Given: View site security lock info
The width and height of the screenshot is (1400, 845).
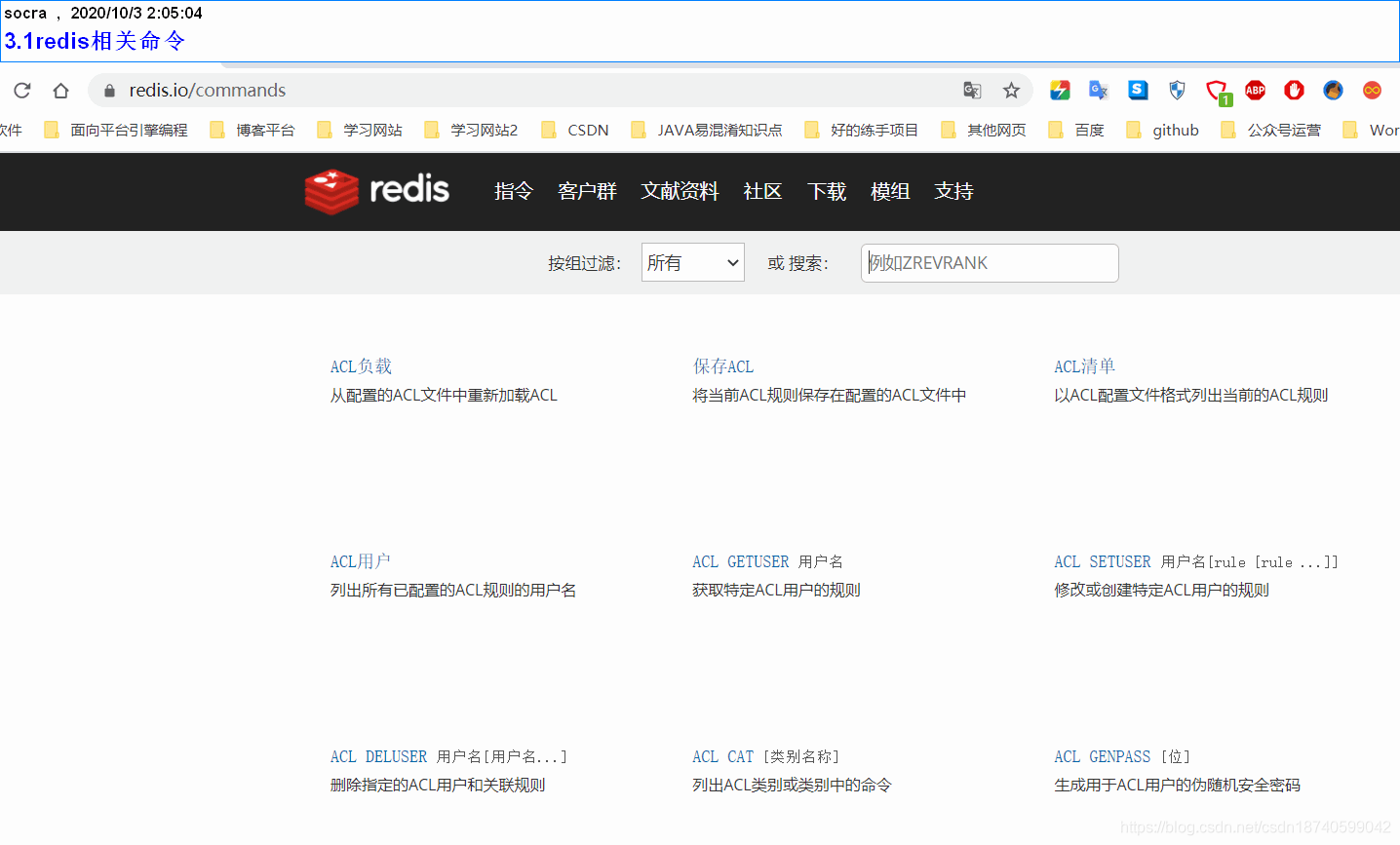Looking at the screenshot, I should coord(110,91).
